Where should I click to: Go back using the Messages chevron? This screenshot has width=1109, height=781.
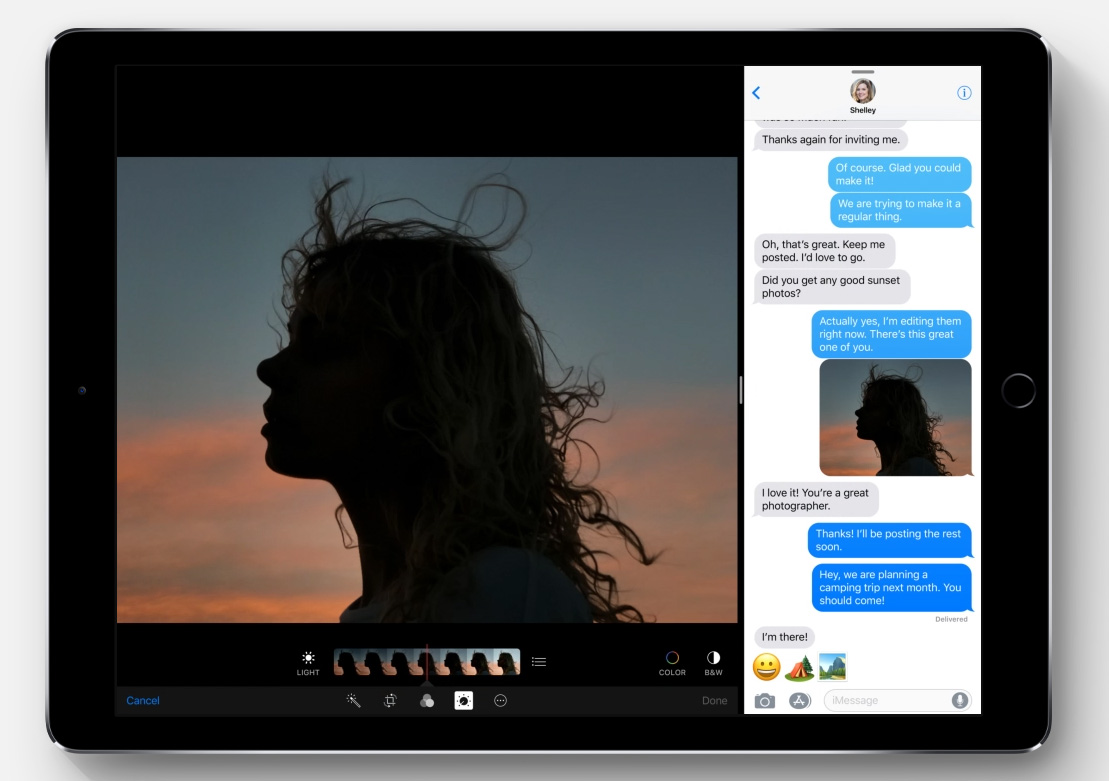pos(756,93)
